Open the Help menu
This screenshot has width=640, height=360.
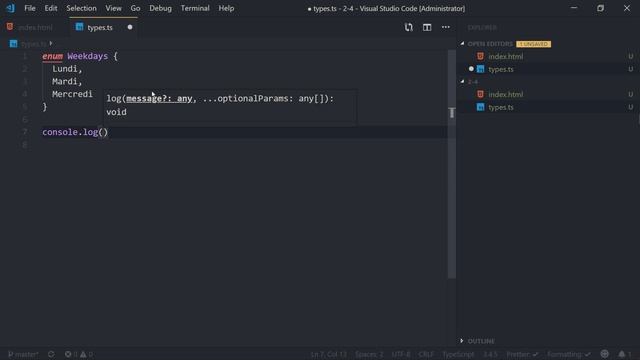(x=226, y=8)
